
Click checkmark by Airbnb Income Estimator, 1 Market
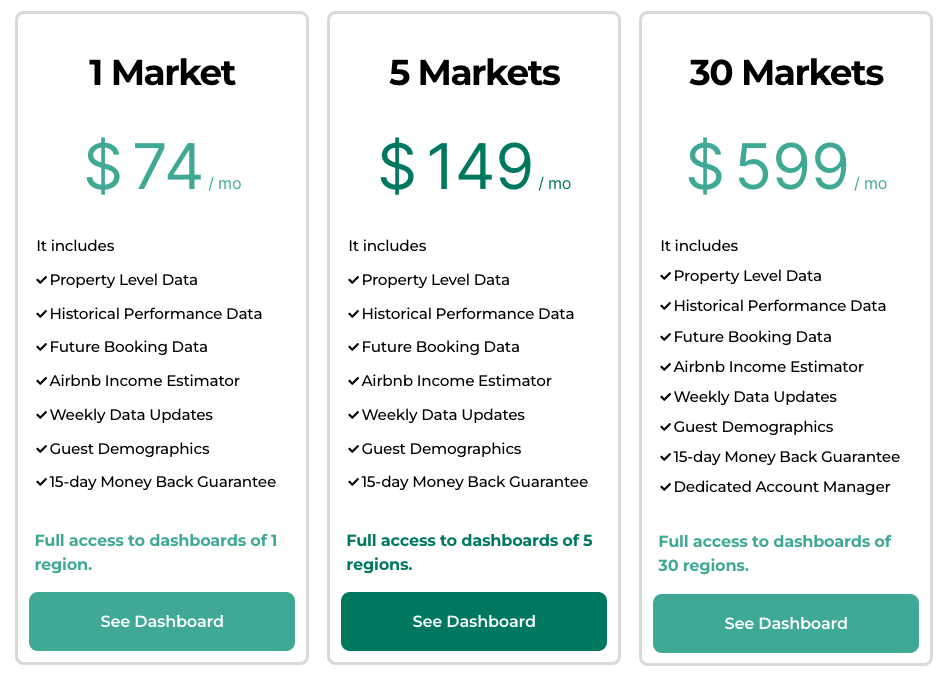coord(42,381)
